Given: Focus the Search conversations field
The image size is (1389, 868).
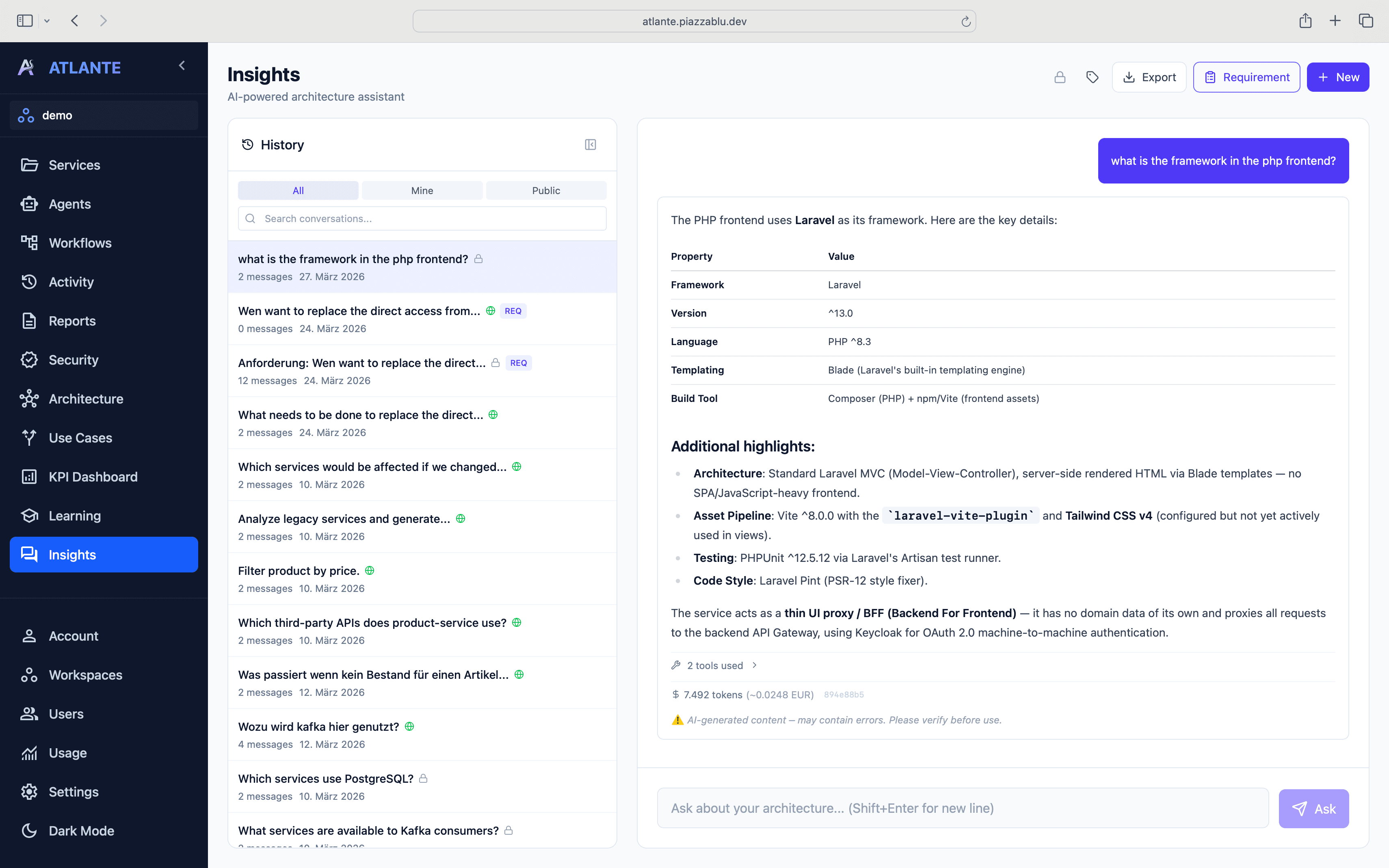Looking at the screenshot, I should pos(422,219).
